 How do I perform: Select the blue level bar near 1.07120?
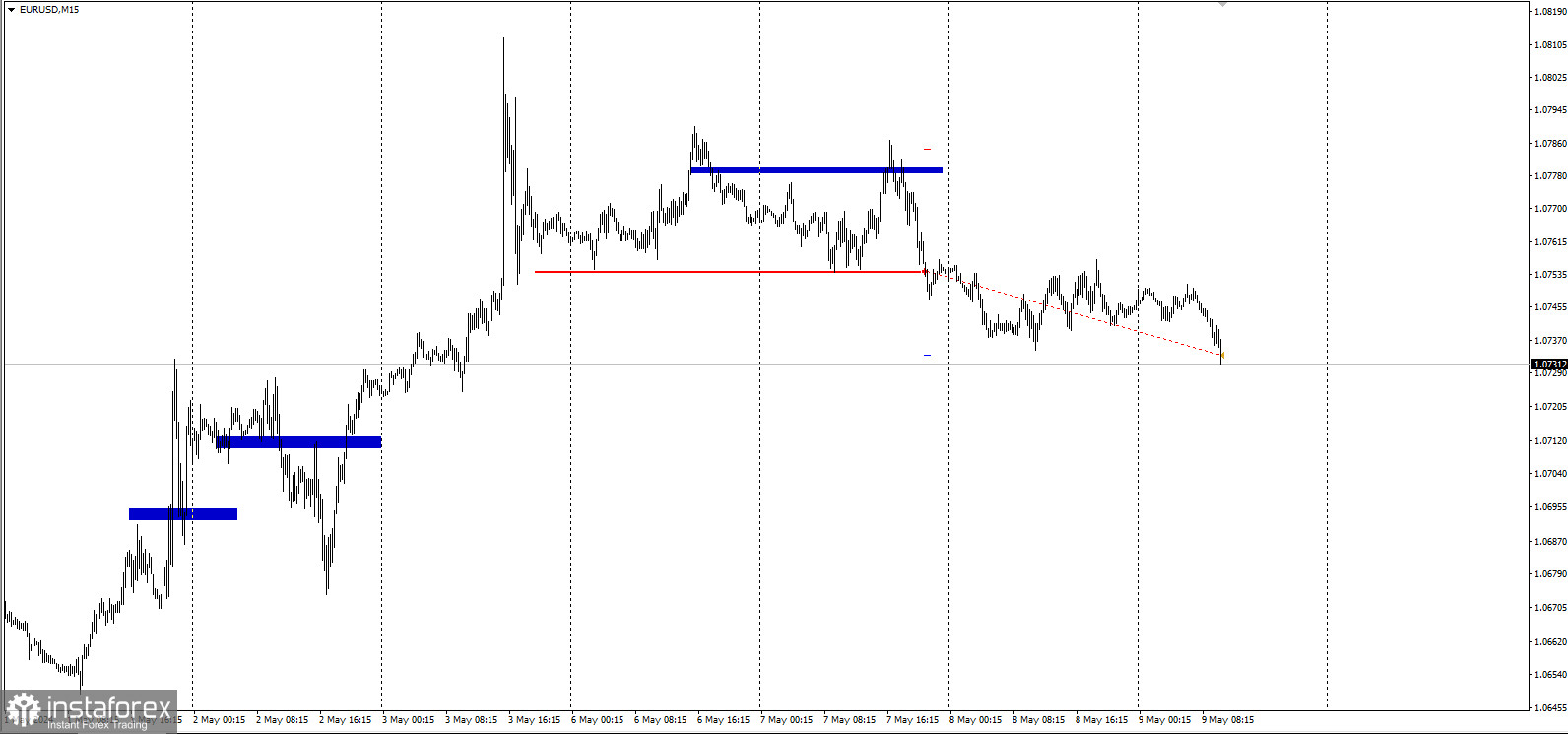point(298,442)
